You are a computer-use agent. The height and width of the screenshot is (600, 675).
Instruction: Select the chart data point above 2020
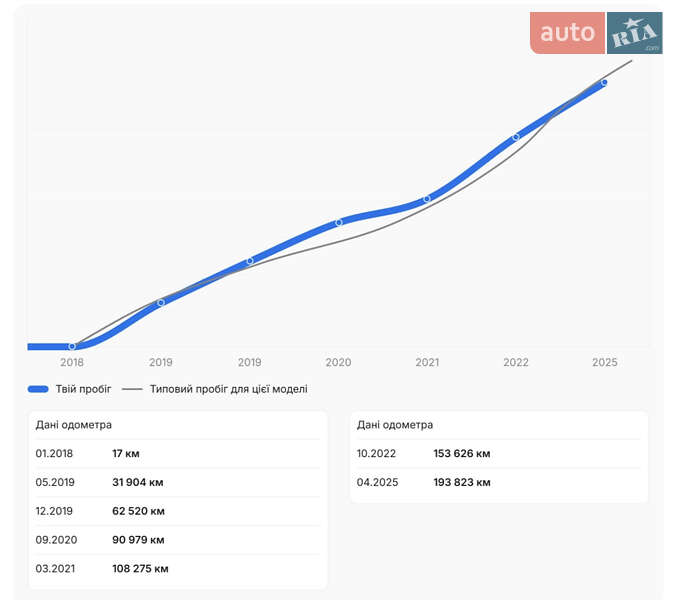[339, 222]
